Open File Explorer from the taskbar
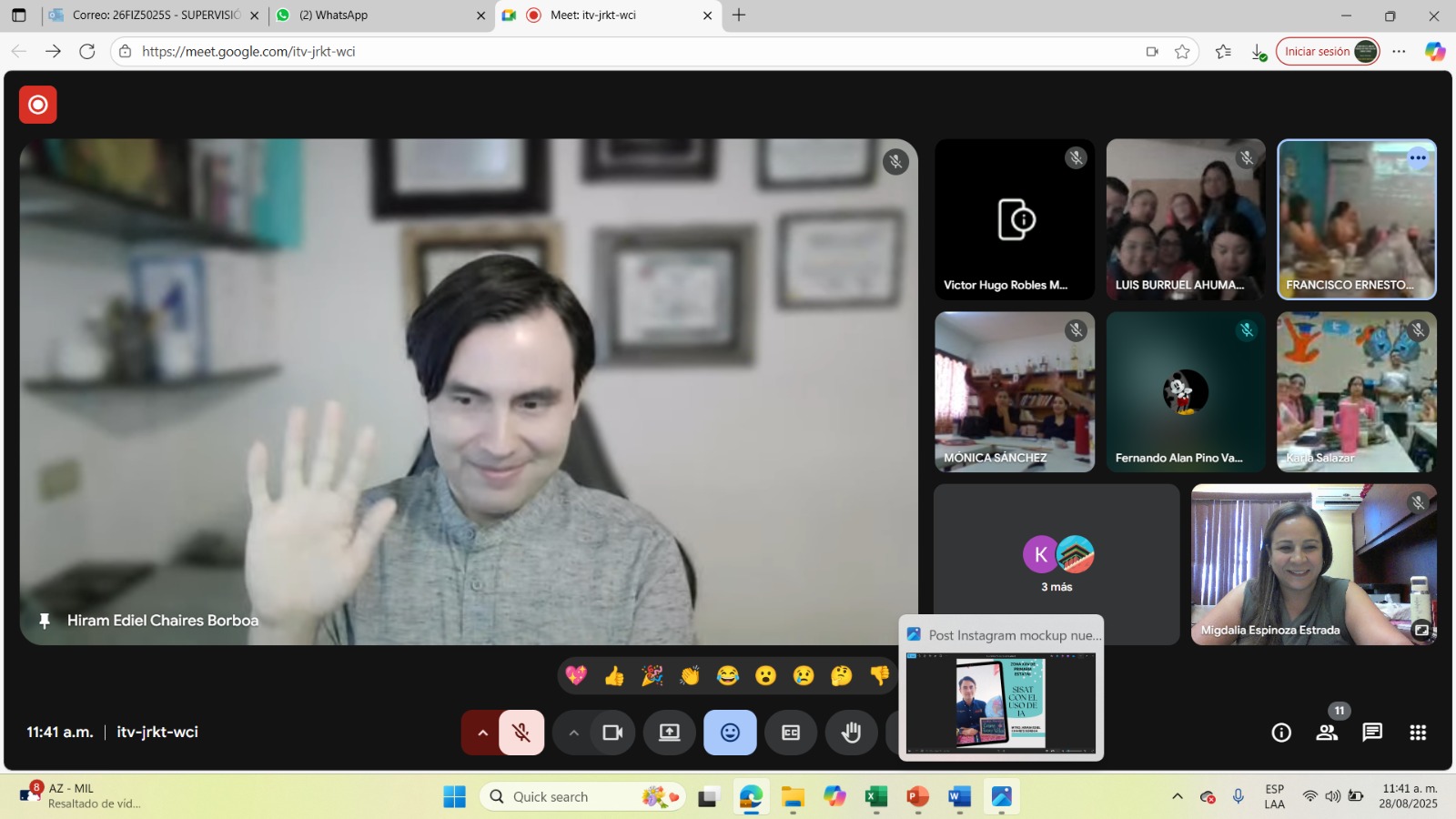This screenshot has height=819, width=1456. (793, 797)
